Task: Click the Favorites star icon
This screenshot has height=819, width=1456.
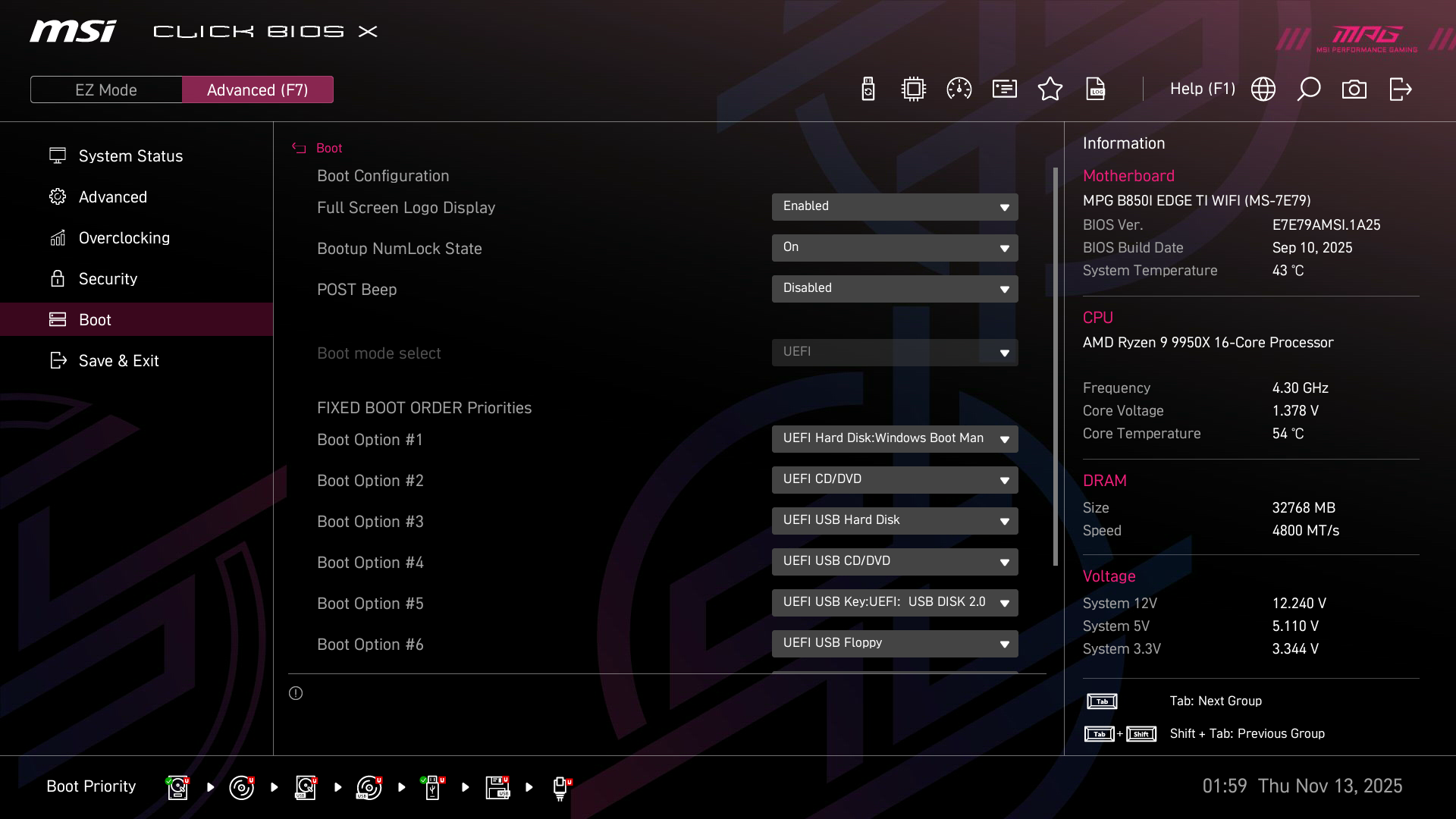Action: [x=1050, y=89]
